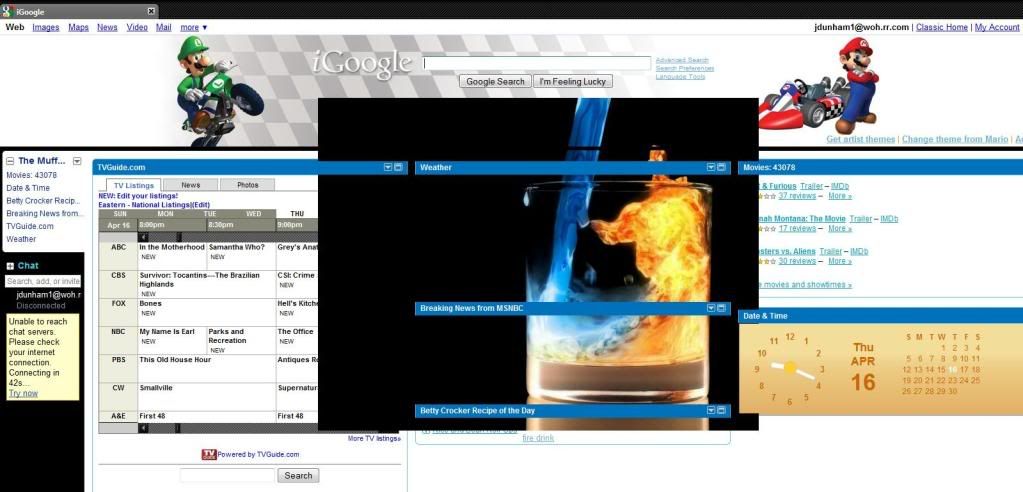Screen dimensions: 1023x492
Task: Collapse The Muff... tab in sidebar
Action: coord(10,161)
